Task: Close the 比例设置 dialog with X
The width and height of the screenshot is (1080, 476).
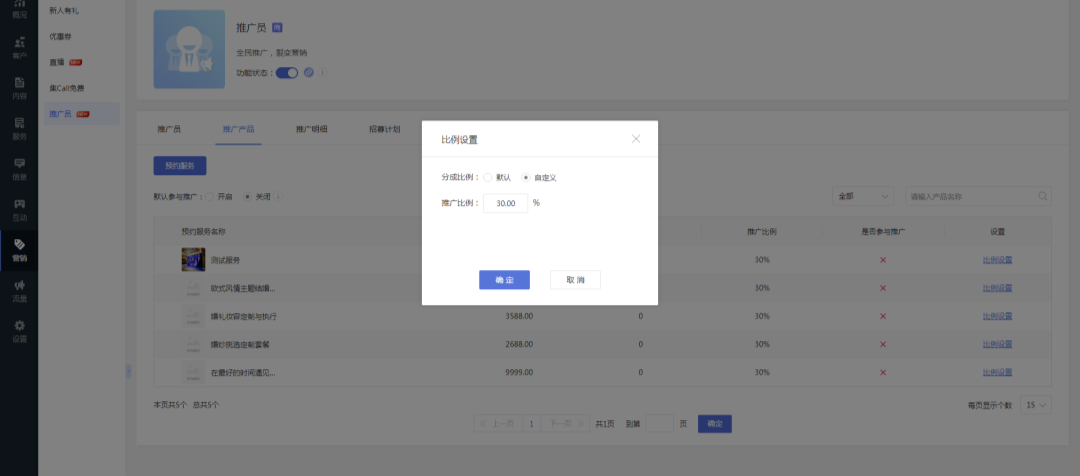Action: click(x=636, y=139)
